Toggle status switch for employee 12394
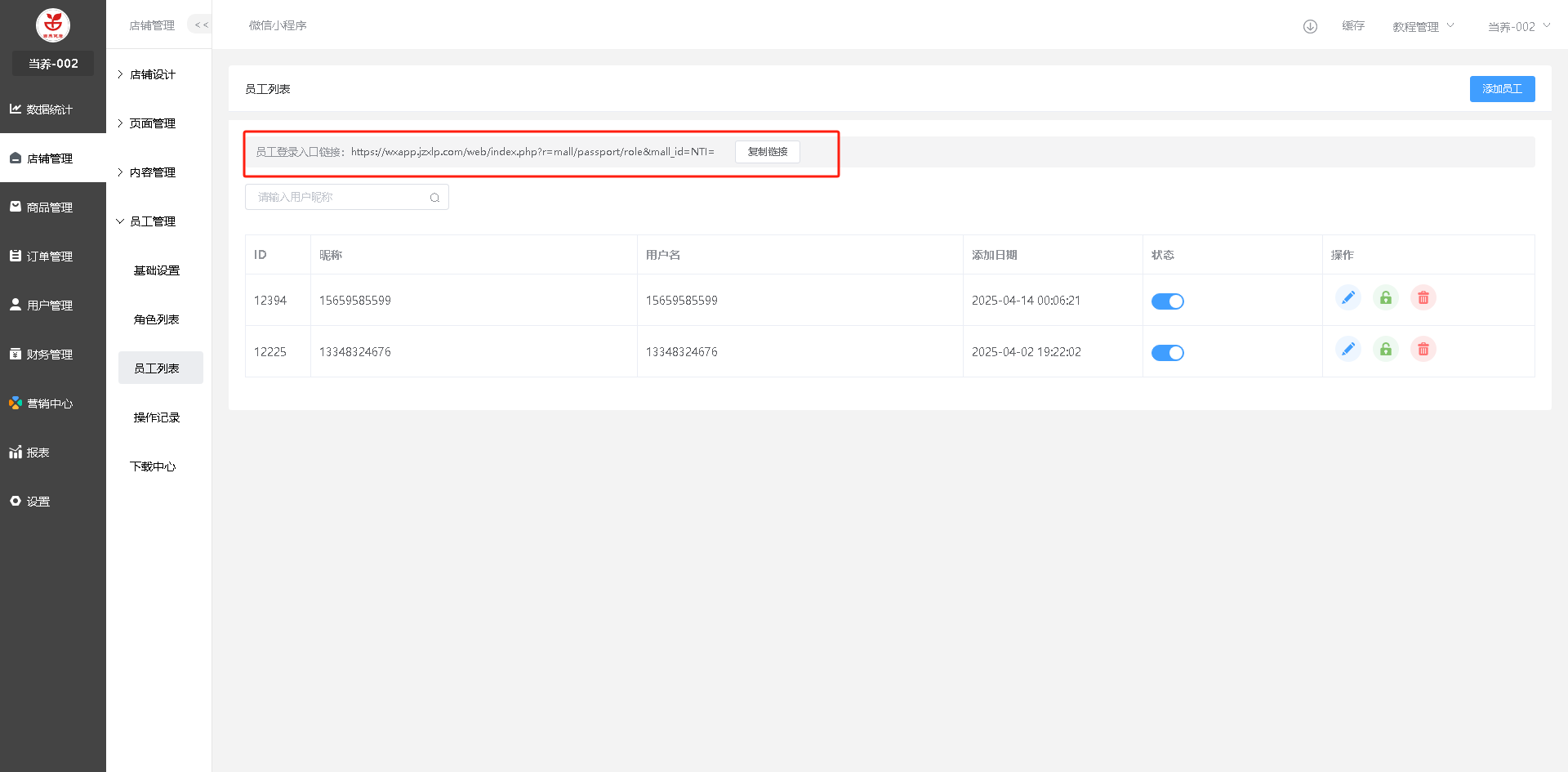The width and height of the screenshot is (1568, 772). pos(1167,301)
